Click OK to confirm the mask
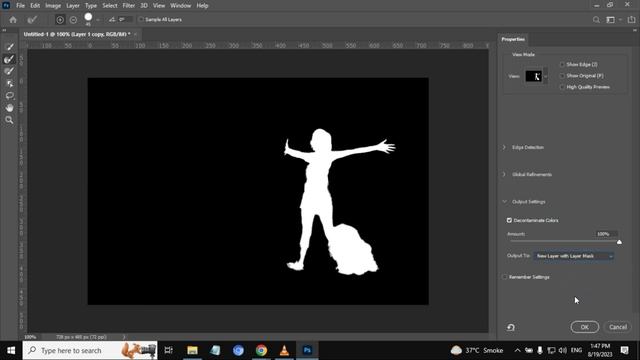This screenshot has height=360, width=640. tap(584, 327)
